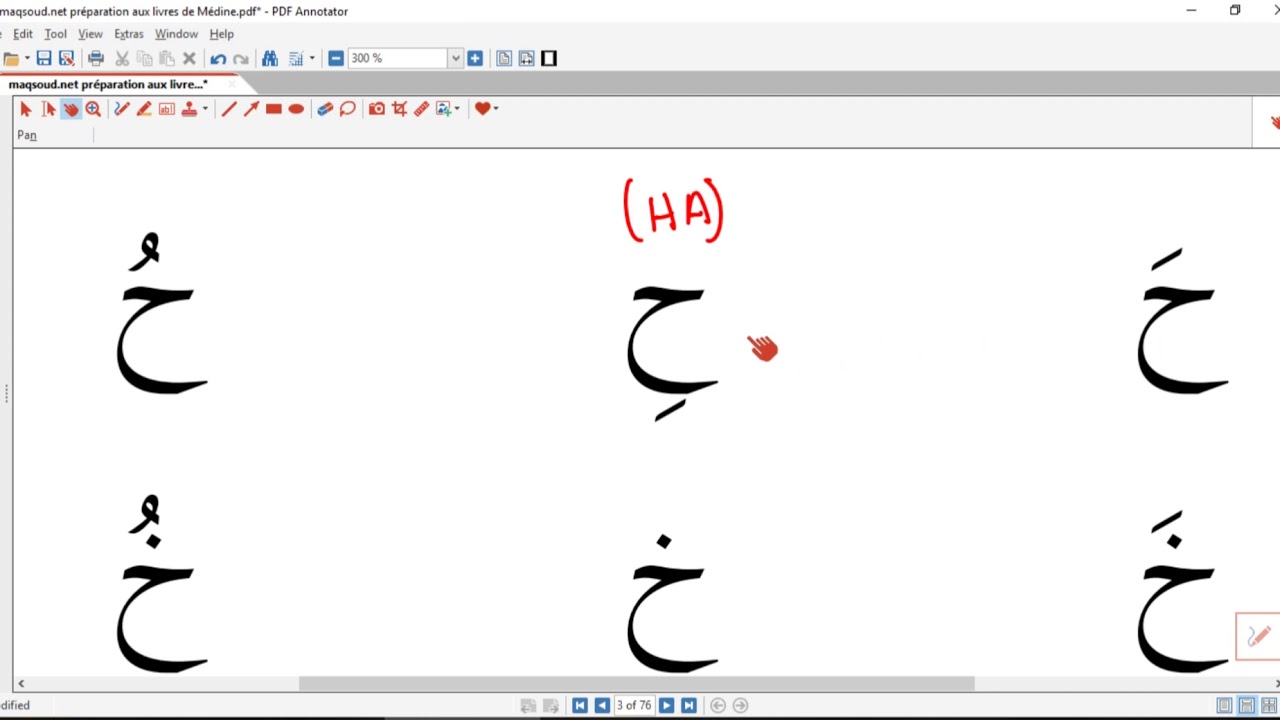Select the Lasso tool

(x=347, y=108)
